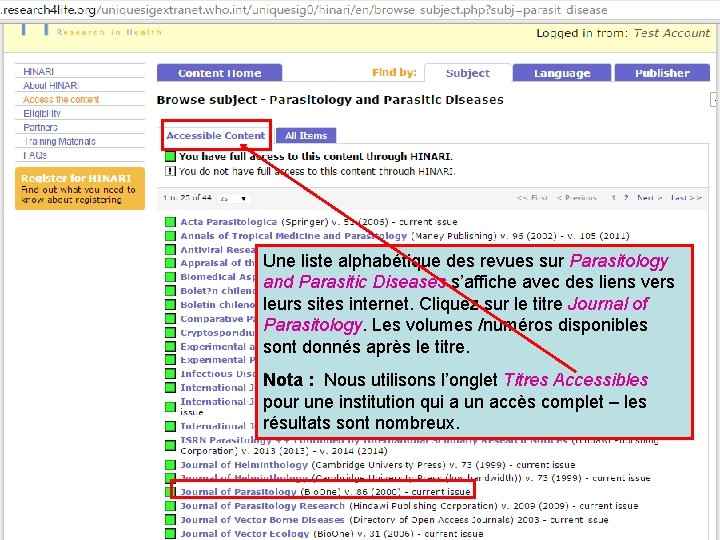This screenshot has width=720, height=540.
Task: Open the HINARI sidebar link
Action: (x=39, y=72)
